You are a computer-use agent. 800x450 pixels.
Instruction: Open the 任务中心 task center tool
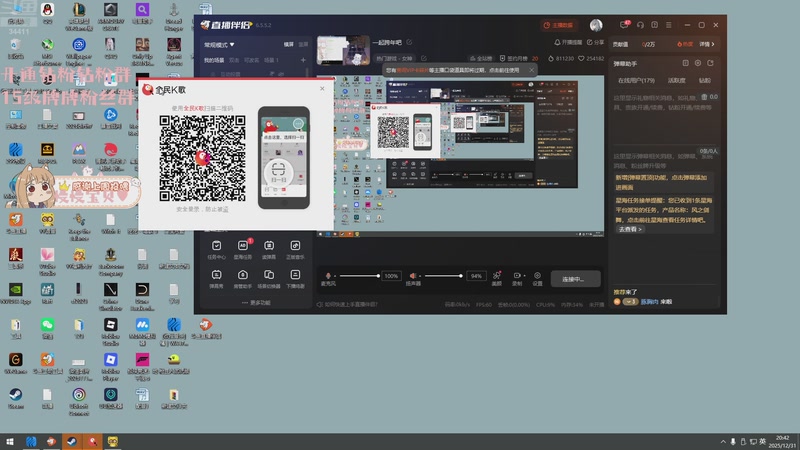216,249
